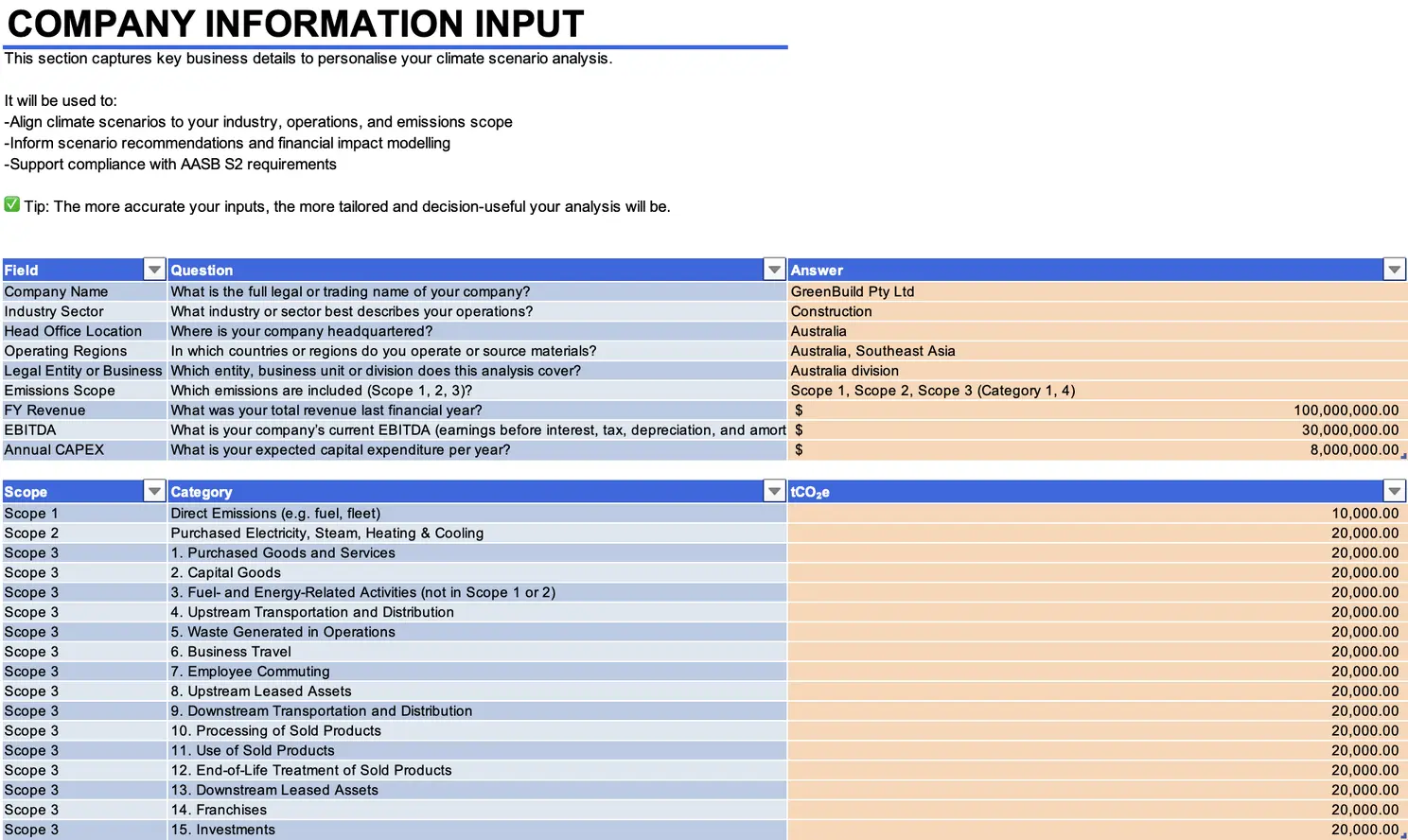The image size is (1408, 840).
Task: Select the Scope 1 value 10,000.00 cell
Action: click(1098, 514)
